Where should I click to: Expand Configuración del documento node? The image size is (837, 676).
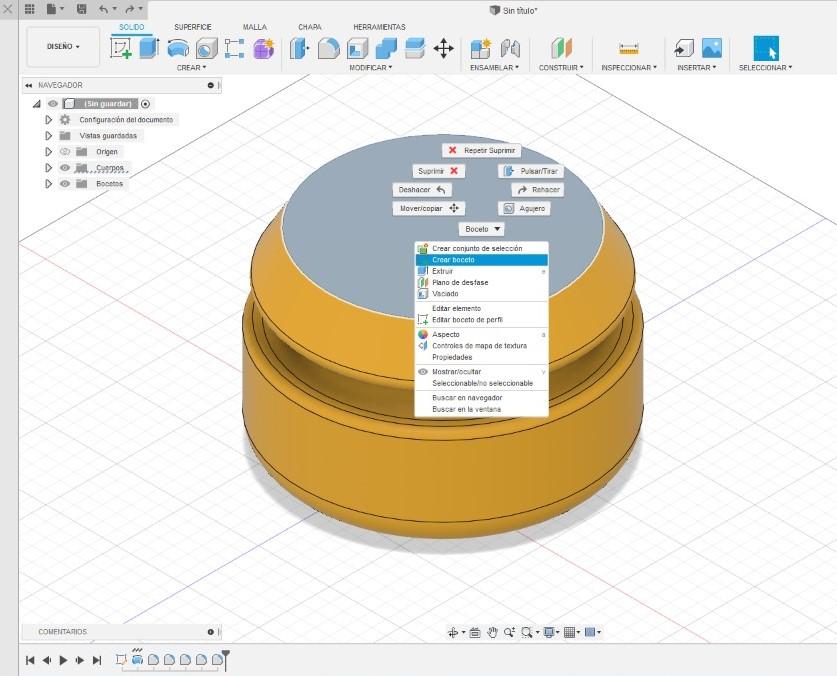click(x=49, y=120)
